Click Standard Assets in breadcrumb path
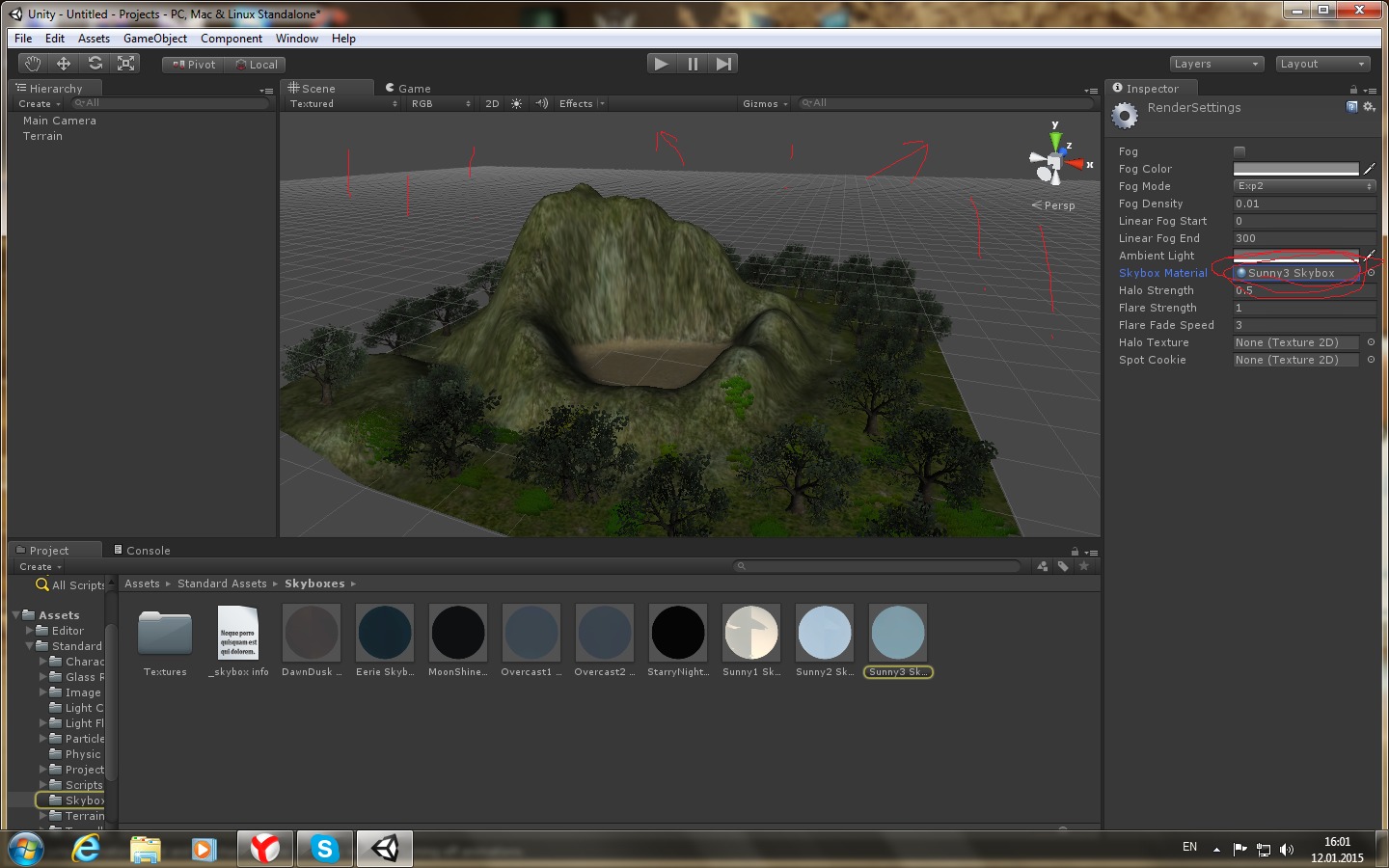Screen dimensions: 1389x868 222,583
